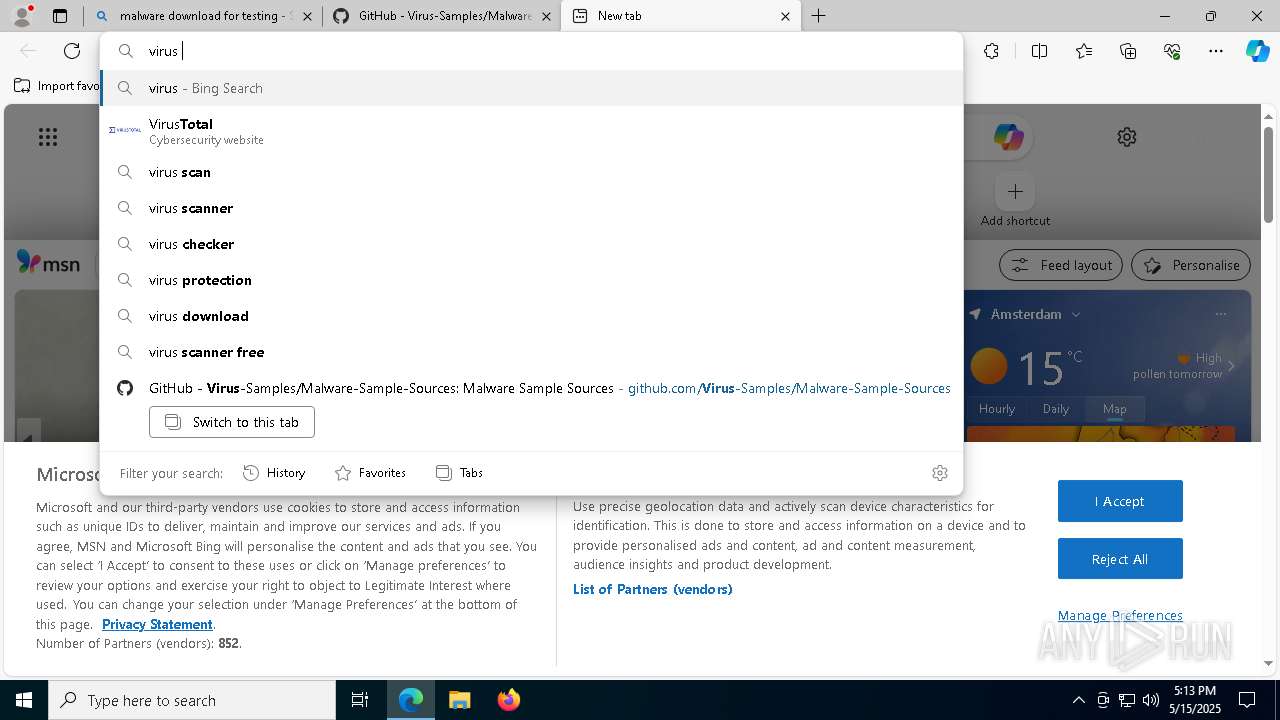This screenshot has height=720, width=1280.
Task: Open search suggestion settings gear
Action: pyautogui.click(x=939, y=473)
